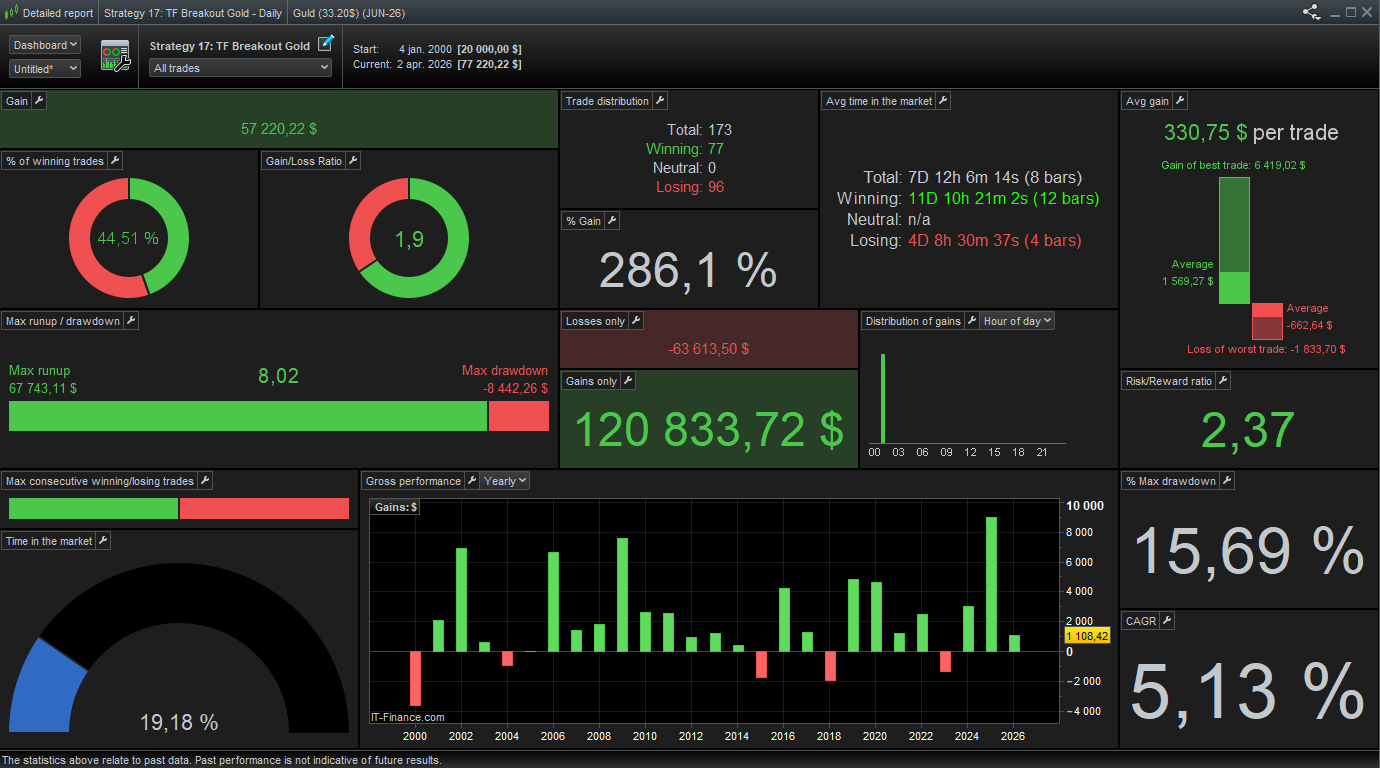Open Gain panel wrench settings

pos(39,101)
